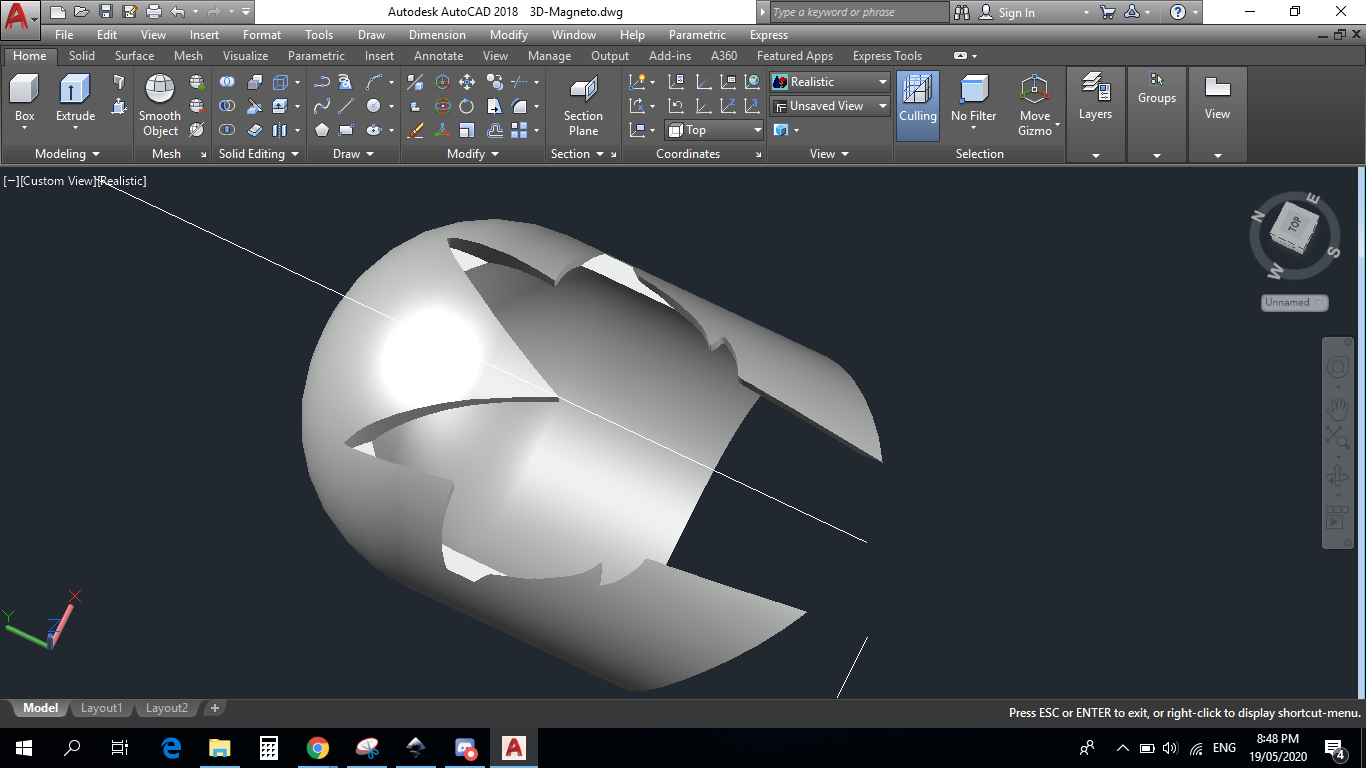Open the Groups panel flyout
1366x768 pixels.
click(x=1156, y=156)
